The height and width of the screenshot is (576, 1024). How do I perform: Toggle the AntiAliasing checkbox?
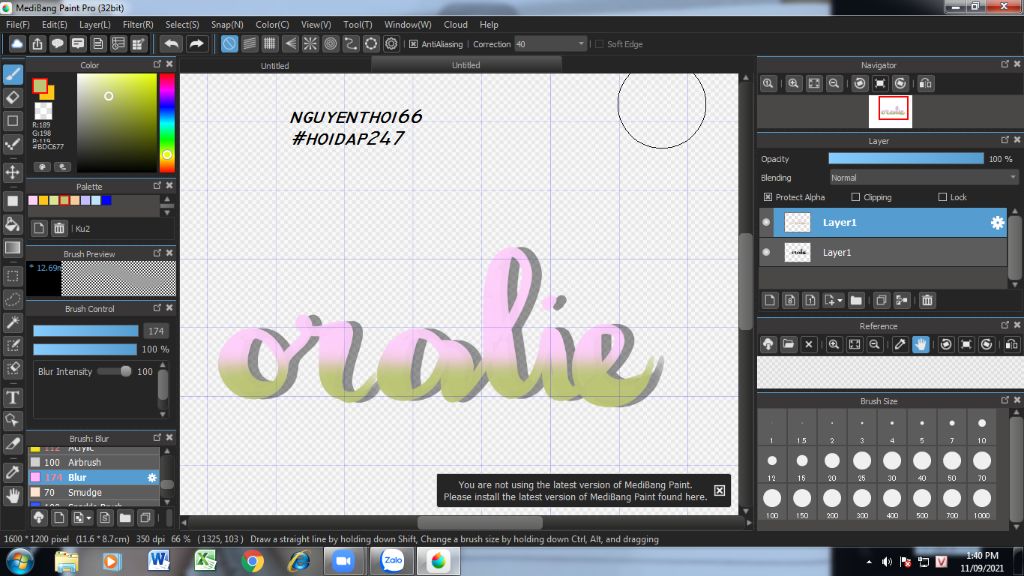[413, 44]
